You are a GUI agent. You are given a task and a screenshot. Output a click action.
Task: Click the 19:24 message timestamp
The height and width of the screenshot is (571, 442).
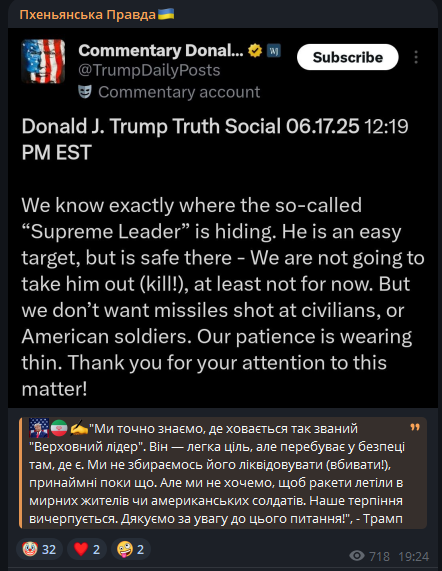[x=413, y=556]
